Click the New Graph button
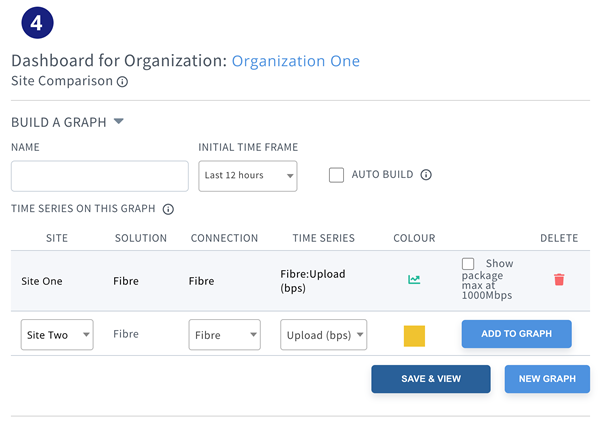The width and height of the screenshot is (601, 421). point(547,379)
